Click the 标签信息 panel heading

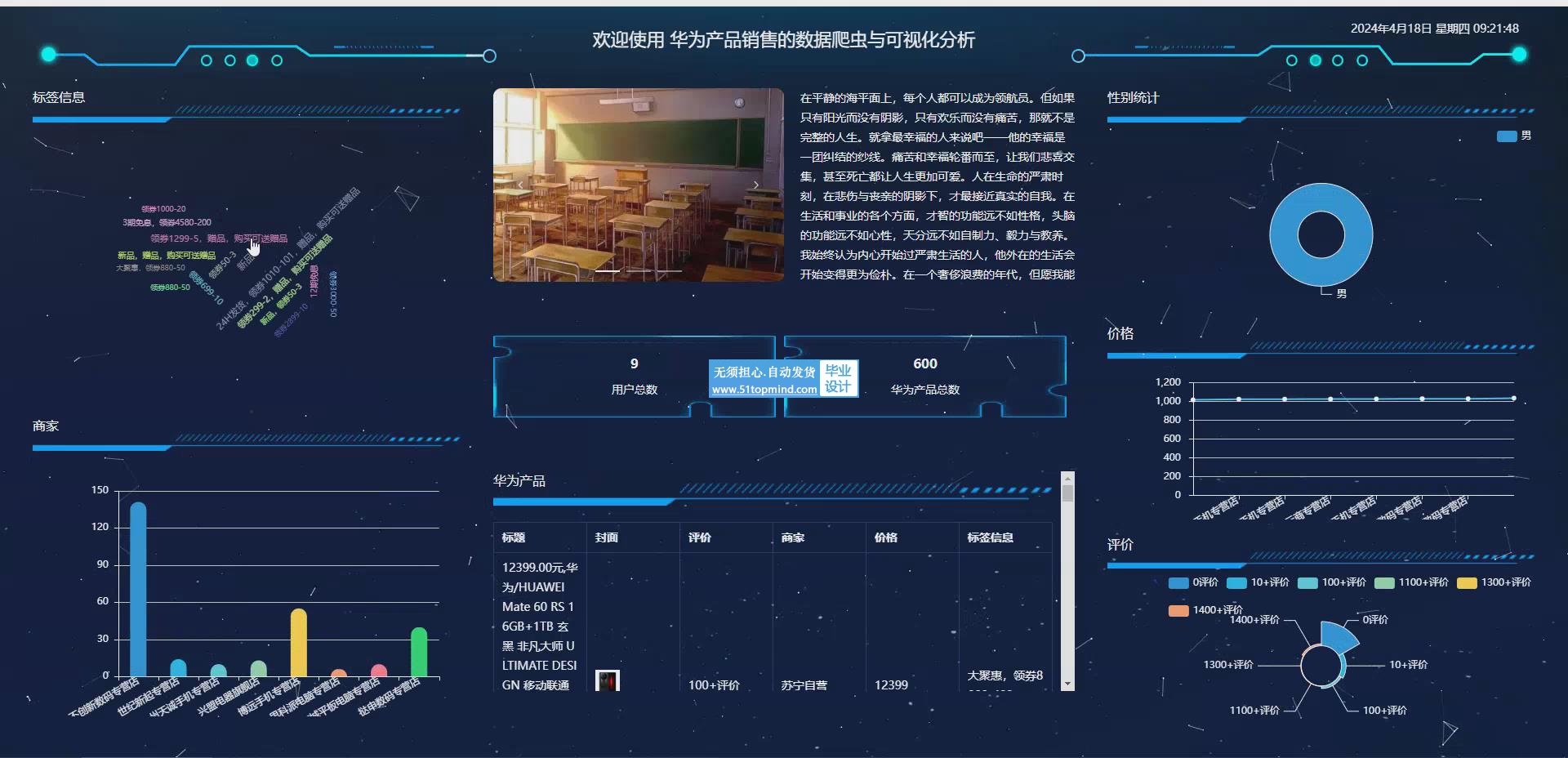tap(59, 97)
